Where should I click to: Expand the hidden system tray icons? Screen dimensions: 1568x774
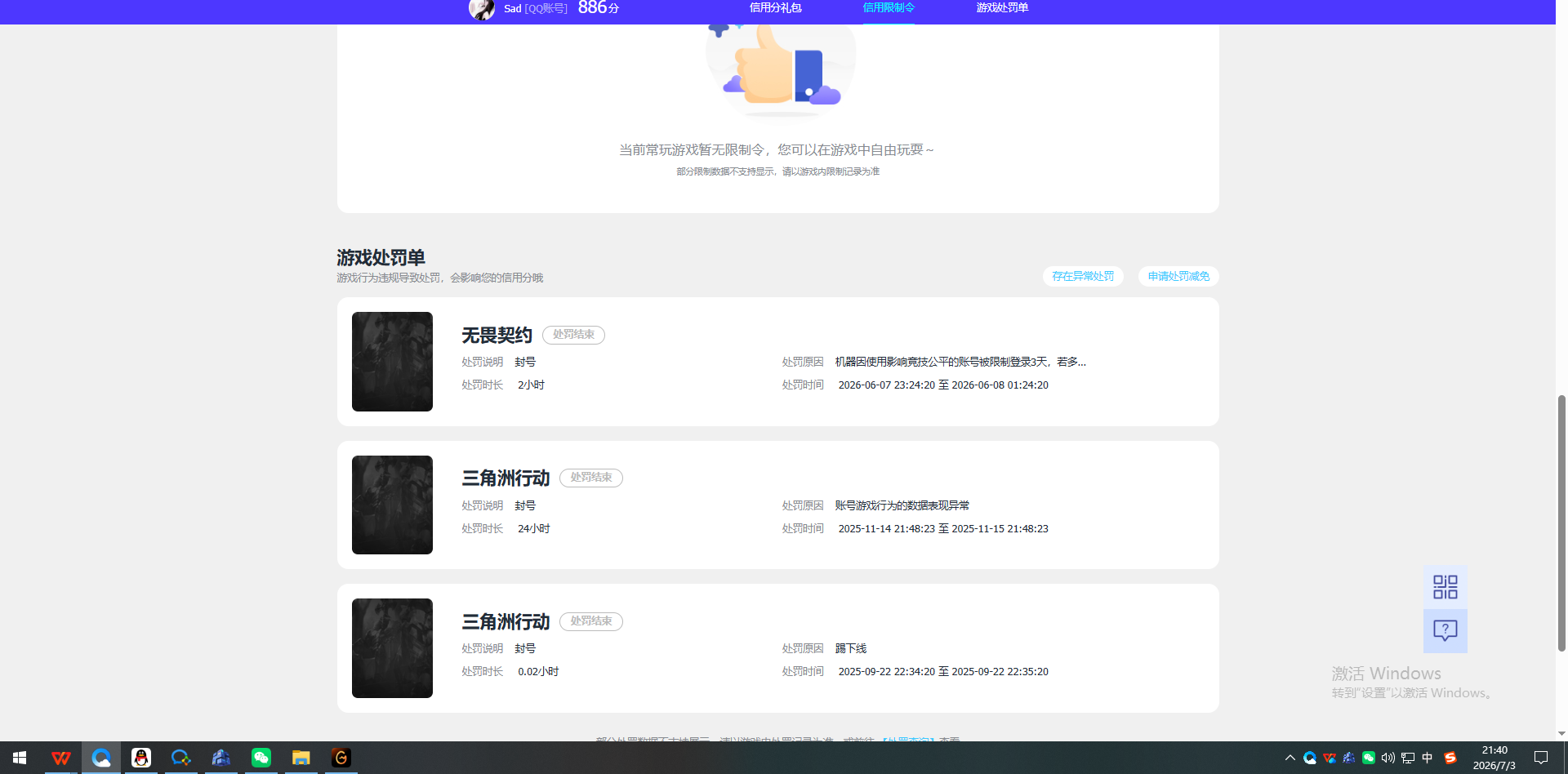click(1290, 758)
